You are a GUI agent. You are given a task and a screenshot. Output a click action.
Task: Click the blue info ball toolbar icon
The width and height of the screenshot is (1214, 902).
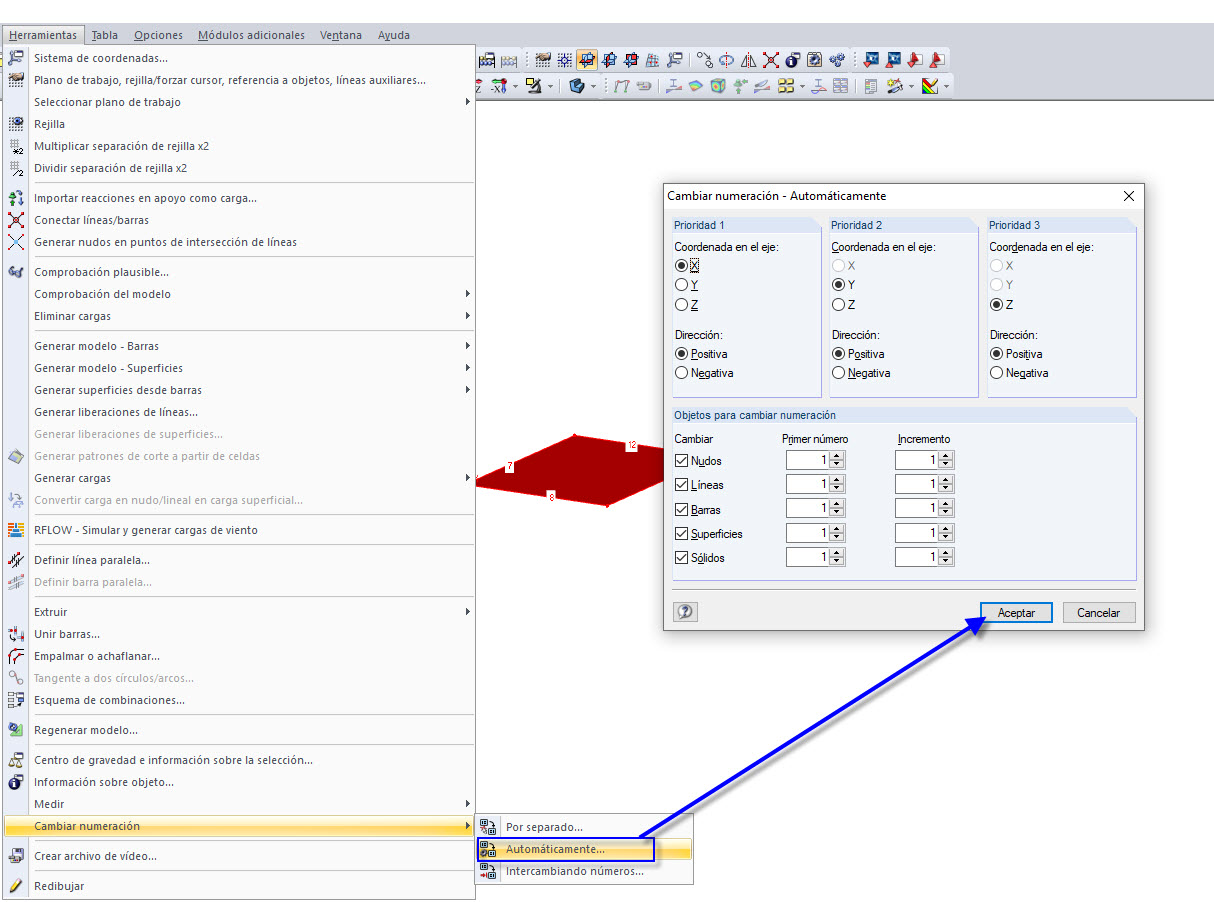pyautogui.click(x=793, y=60)
